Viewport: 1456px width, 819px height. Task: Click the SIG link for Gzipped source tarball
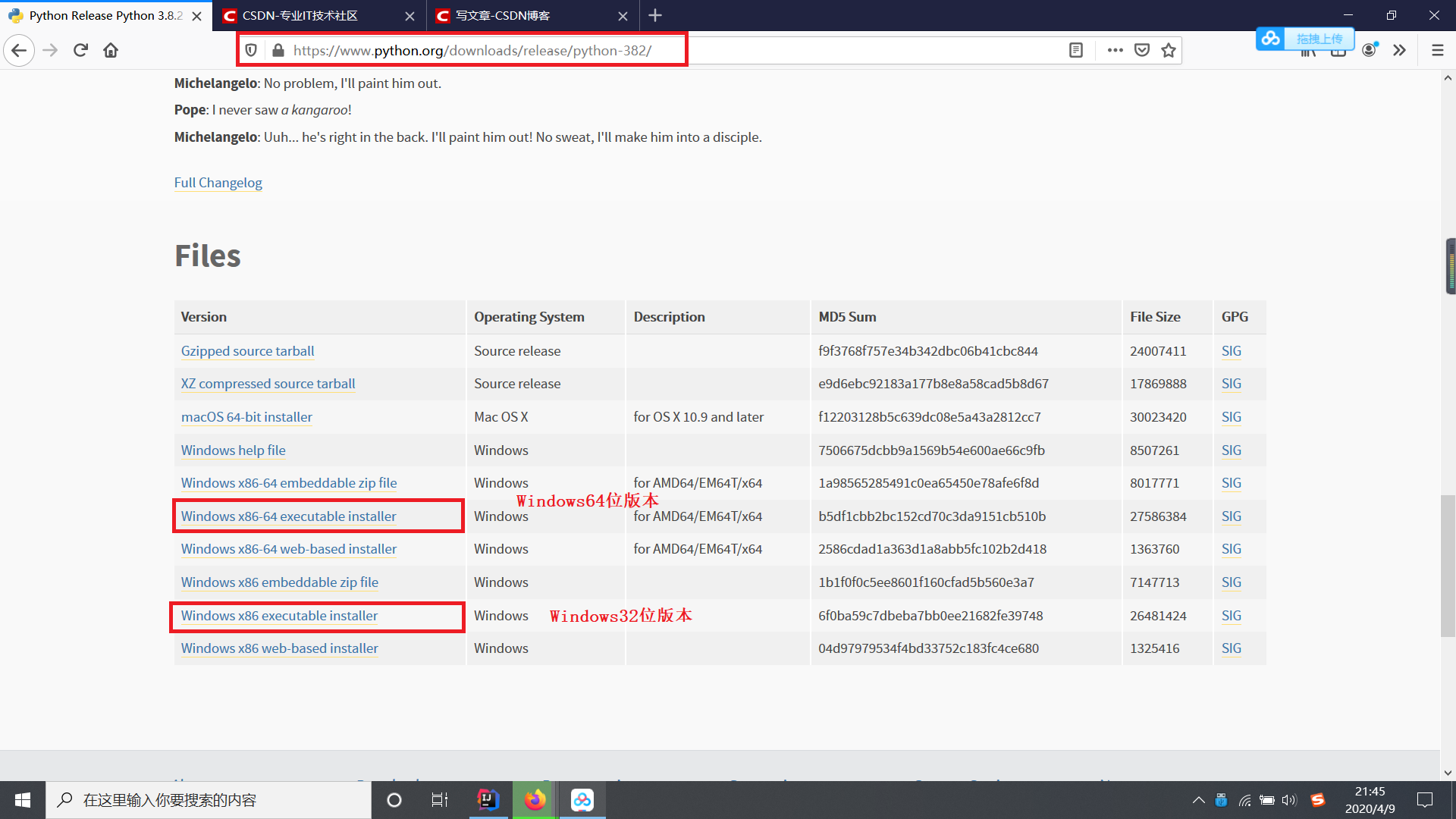pyautogui.click(x=1231, y=350)
